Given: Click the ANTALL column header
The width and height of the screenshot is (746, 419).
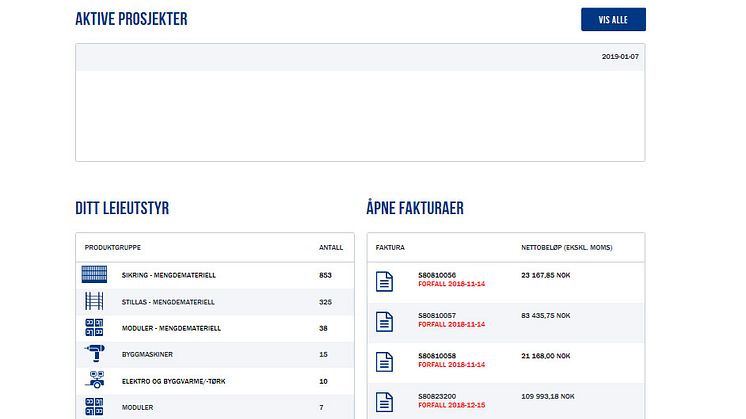Looking at the screenshot, I should [x=331, y=247].
